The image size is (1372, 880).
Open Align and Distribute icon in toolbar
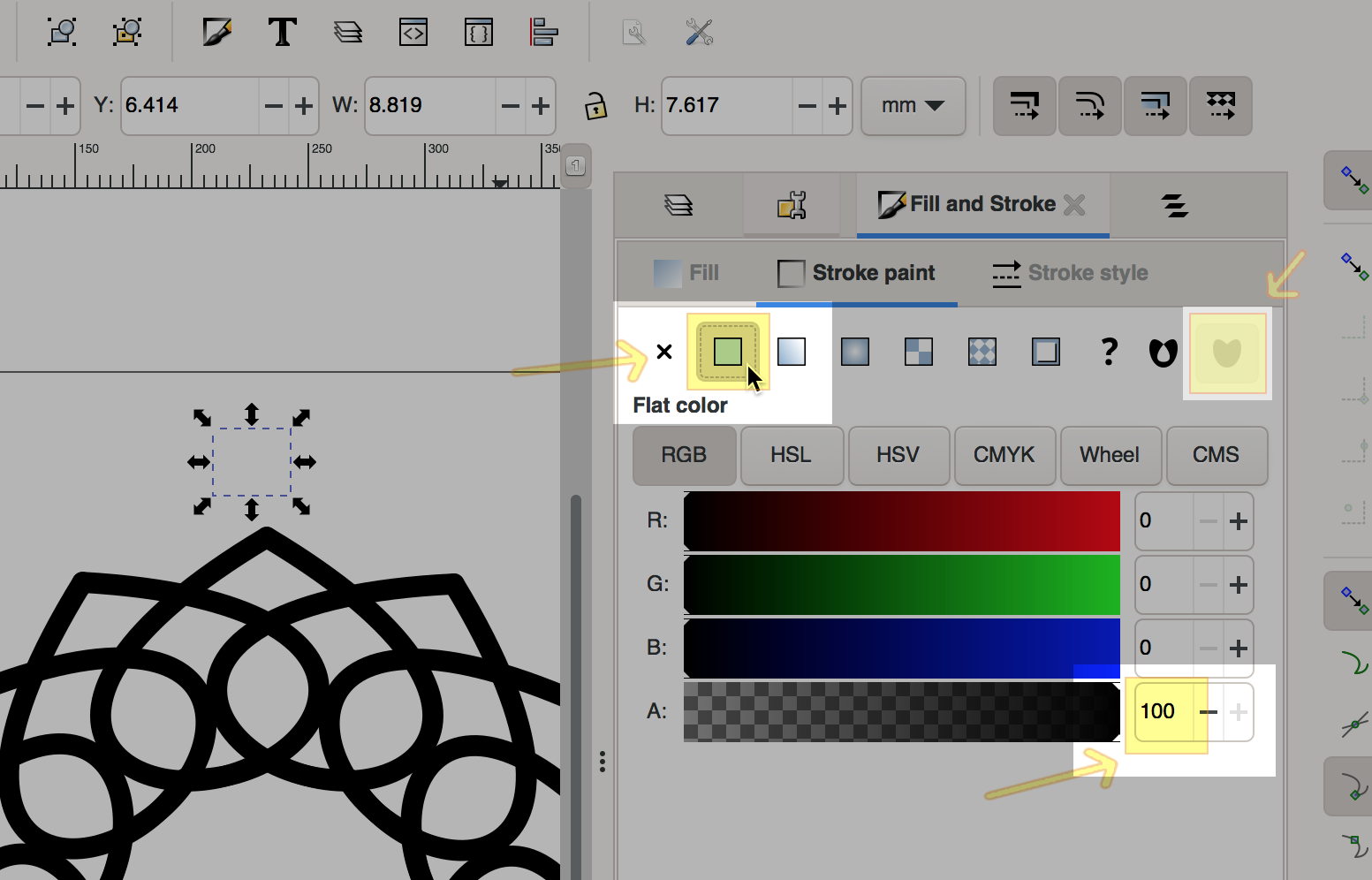pyautogui.click(x=543, y=33)
